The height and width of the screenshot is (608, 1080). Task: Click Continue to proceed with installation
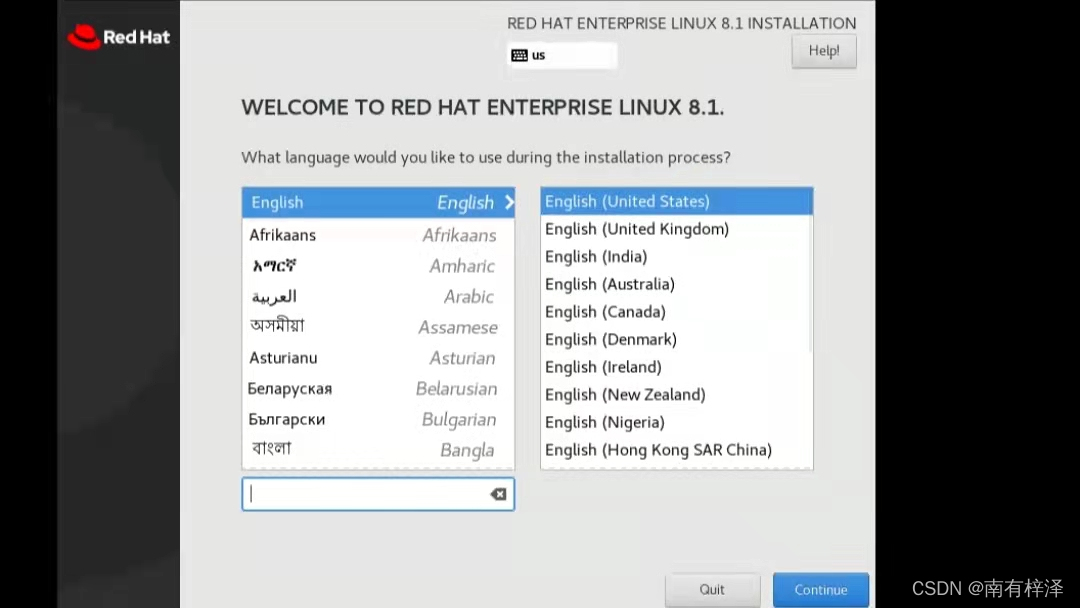820,589
